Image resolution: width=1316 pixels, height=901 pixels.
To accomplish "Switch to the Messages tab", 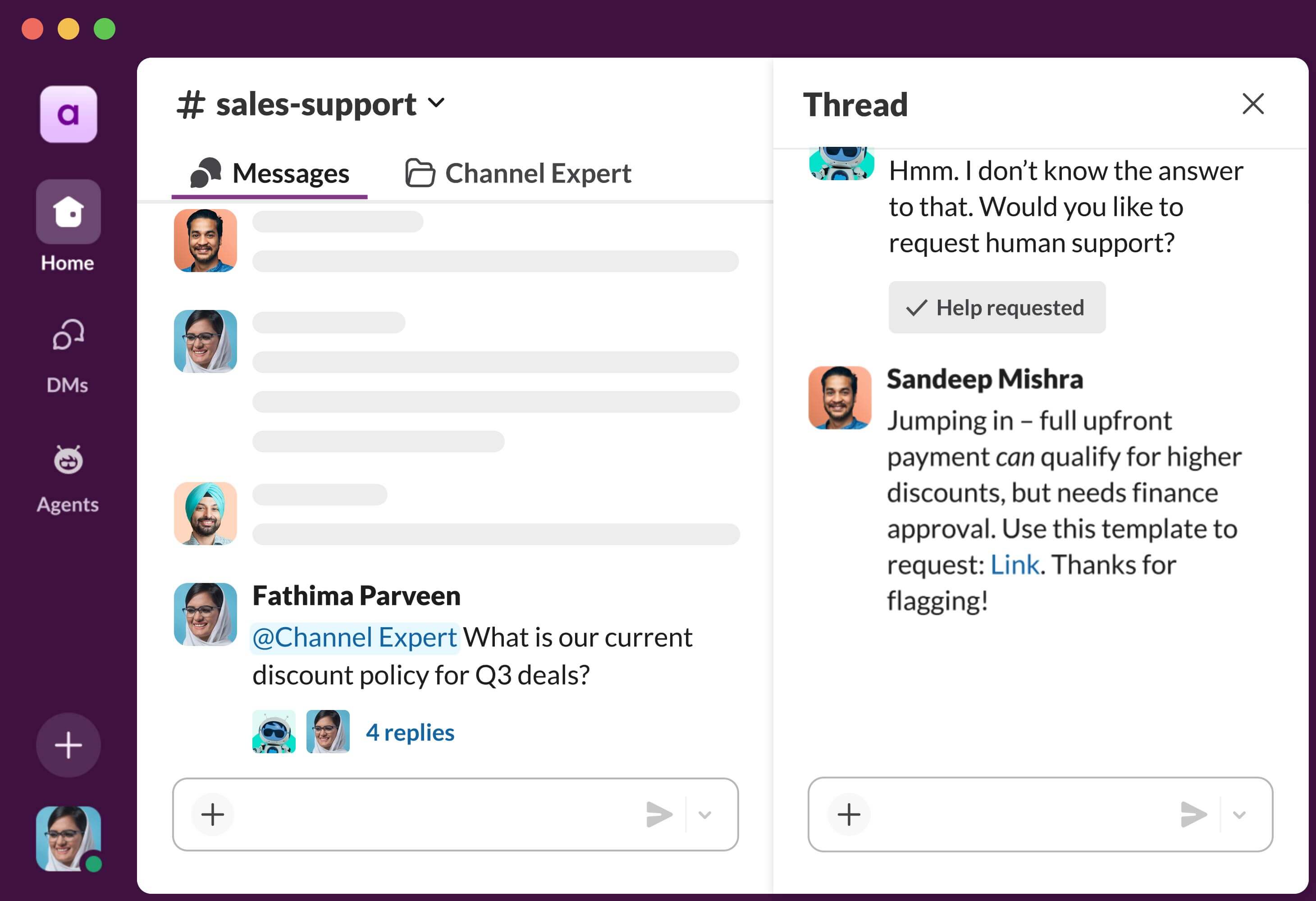I will 270,173.
